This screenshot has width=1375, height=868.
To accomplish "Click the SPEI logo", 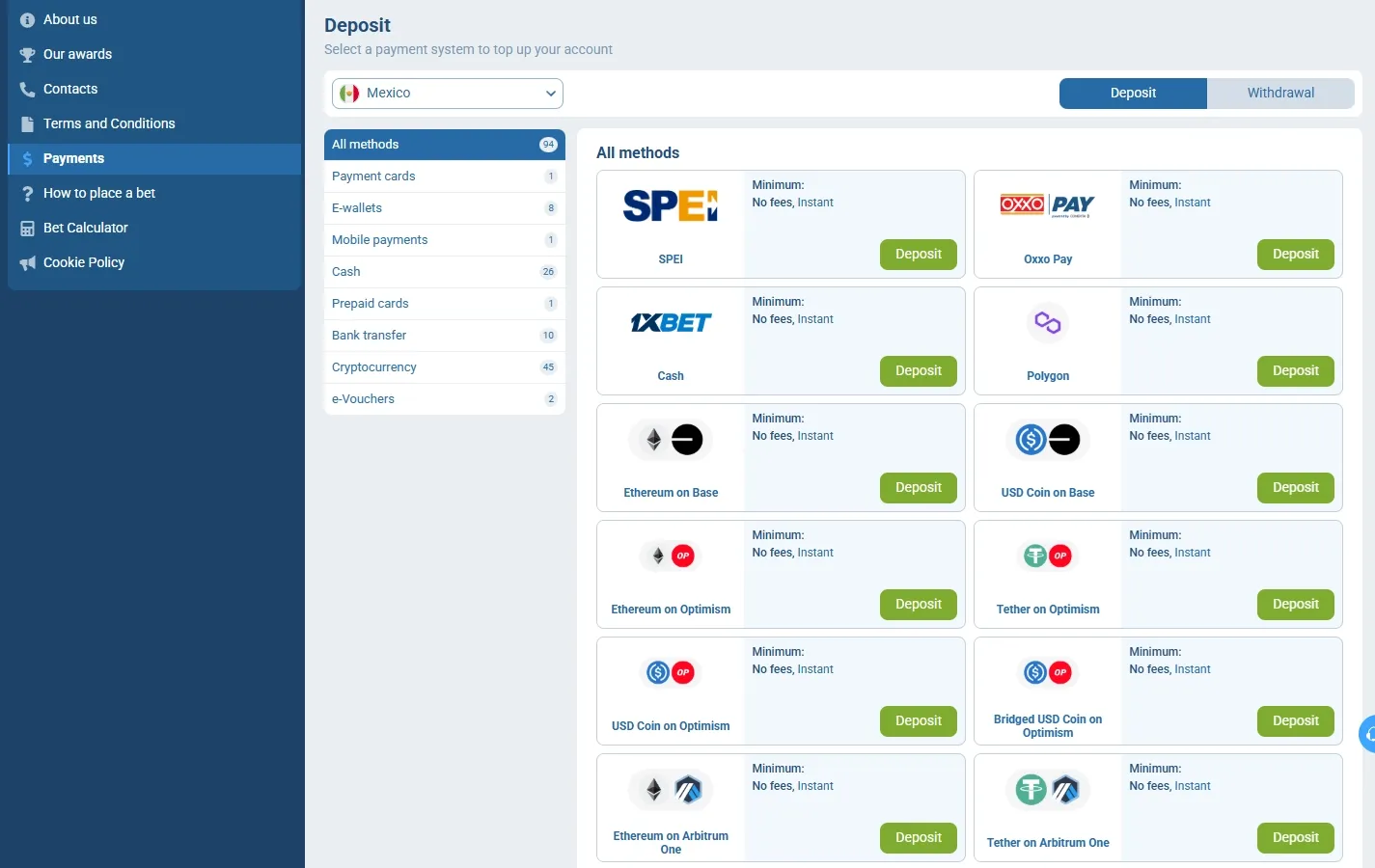I will coord(671,205).
